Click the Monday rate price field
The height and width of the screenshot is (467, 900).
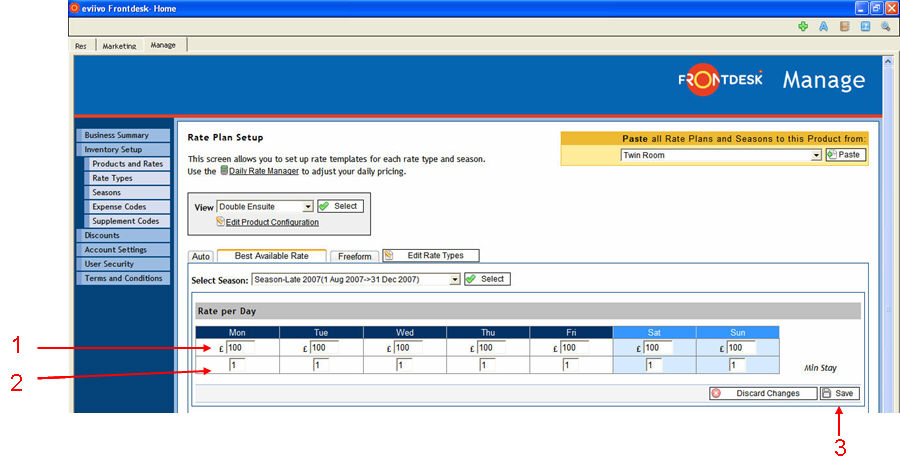[x=240, y=348]
